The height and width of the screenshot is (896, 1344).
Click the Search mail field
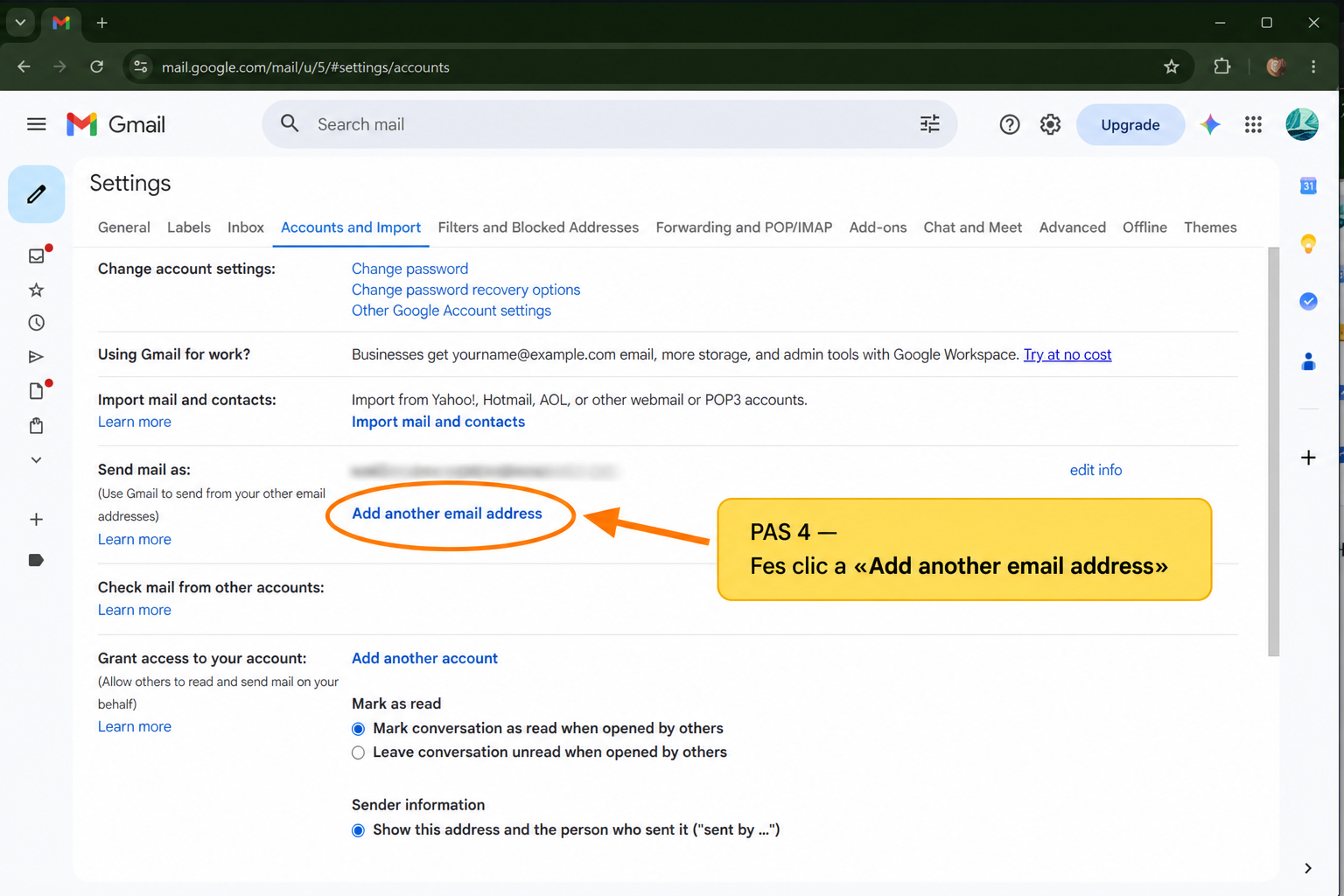[x=609, y=124]
